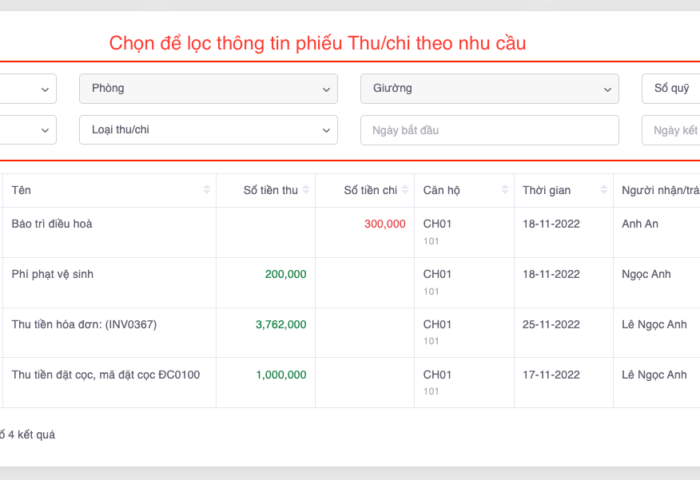Click the Ngày bắt đầu date field
This screenshot has height=480, width=700.
(x=489, y=130)
